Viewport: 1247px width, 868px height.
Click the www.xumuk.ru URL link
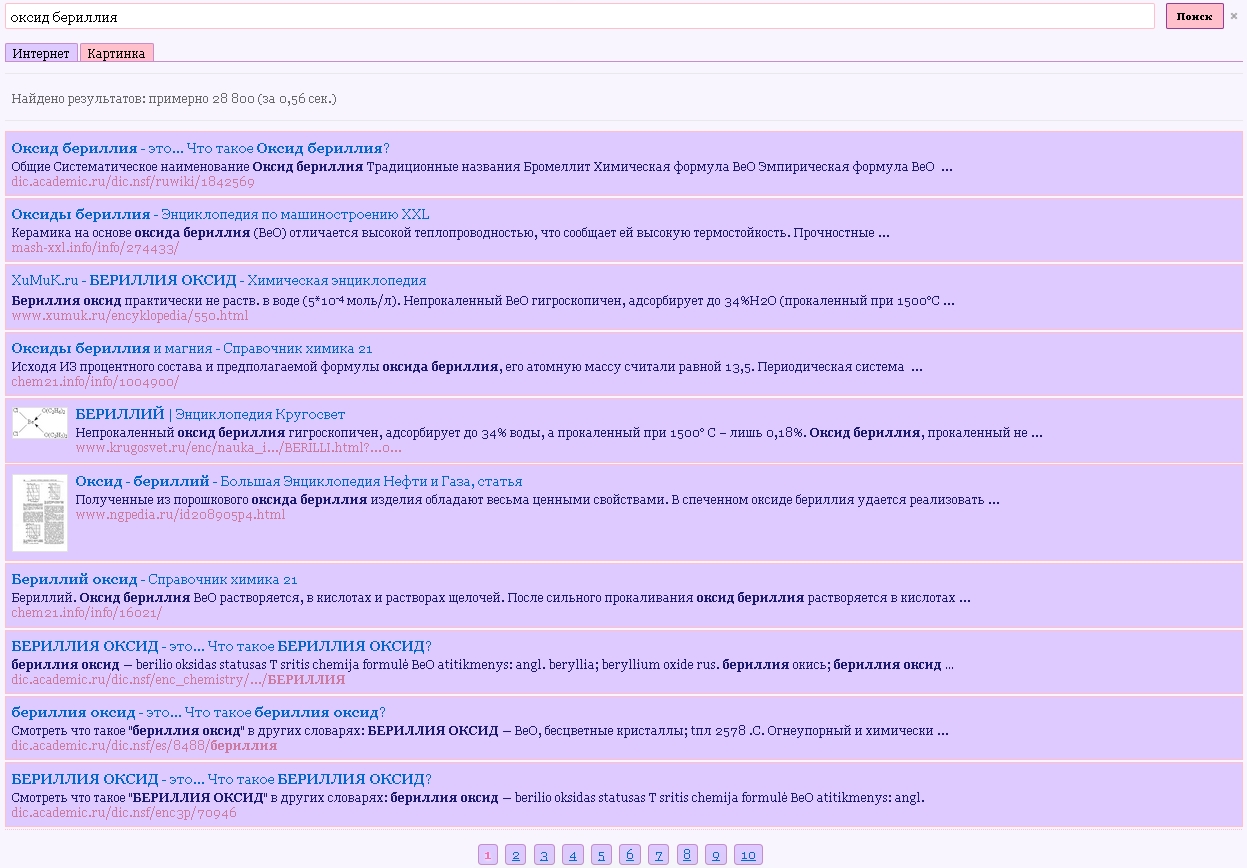[129, 315]
